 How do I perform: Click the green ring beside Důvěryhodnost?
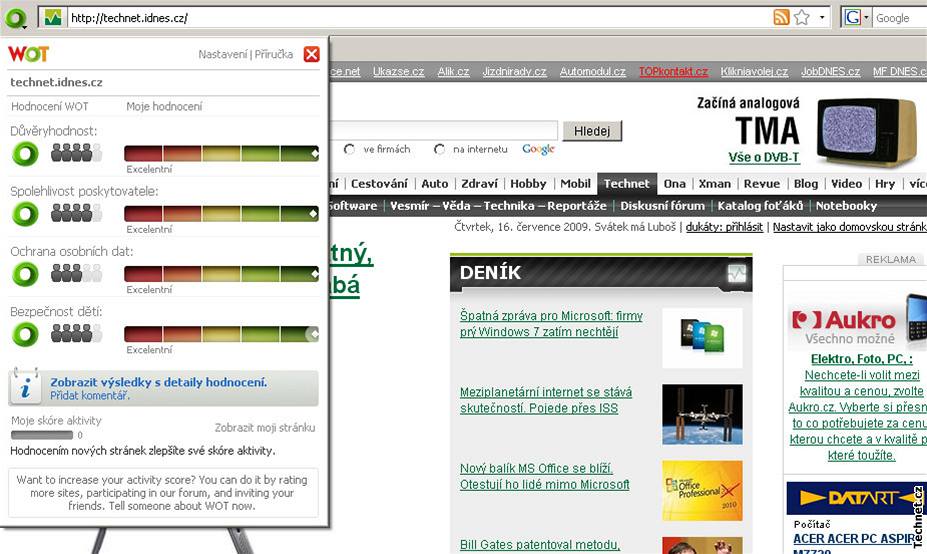tap(25, 153)
